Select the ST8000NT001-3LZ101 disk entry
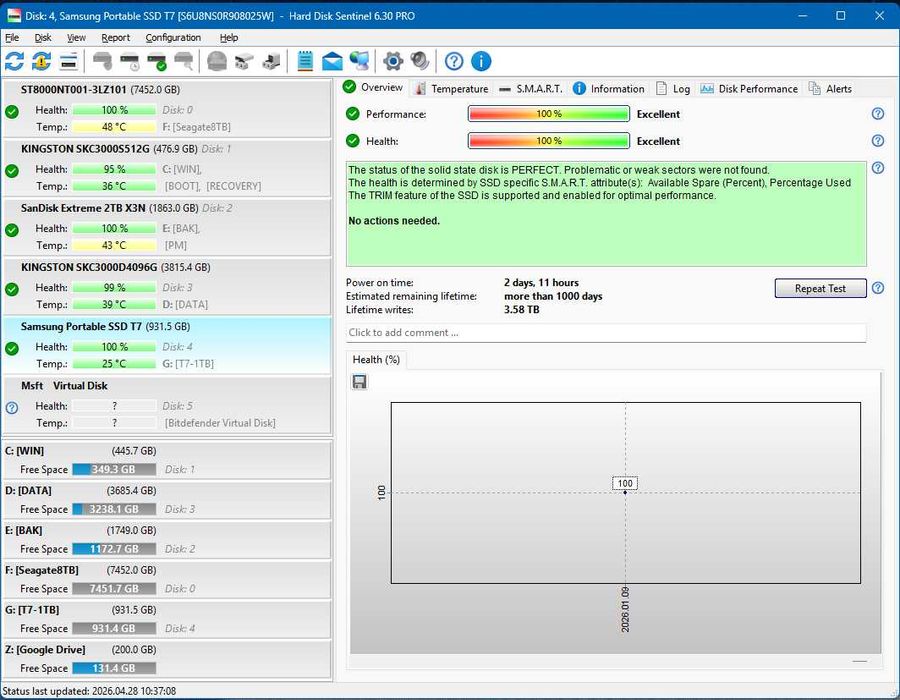 coord(167,108)
